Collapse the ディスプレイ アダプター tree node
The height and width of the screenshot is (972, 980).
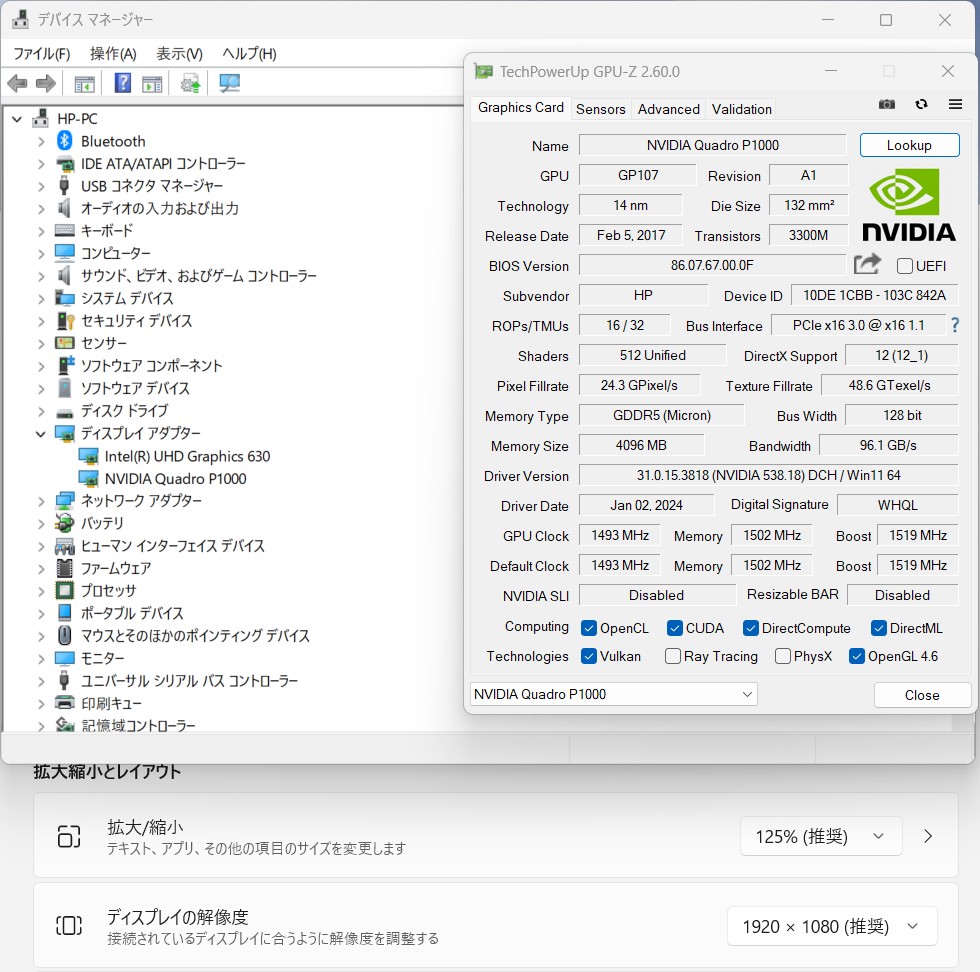point(41,434)
